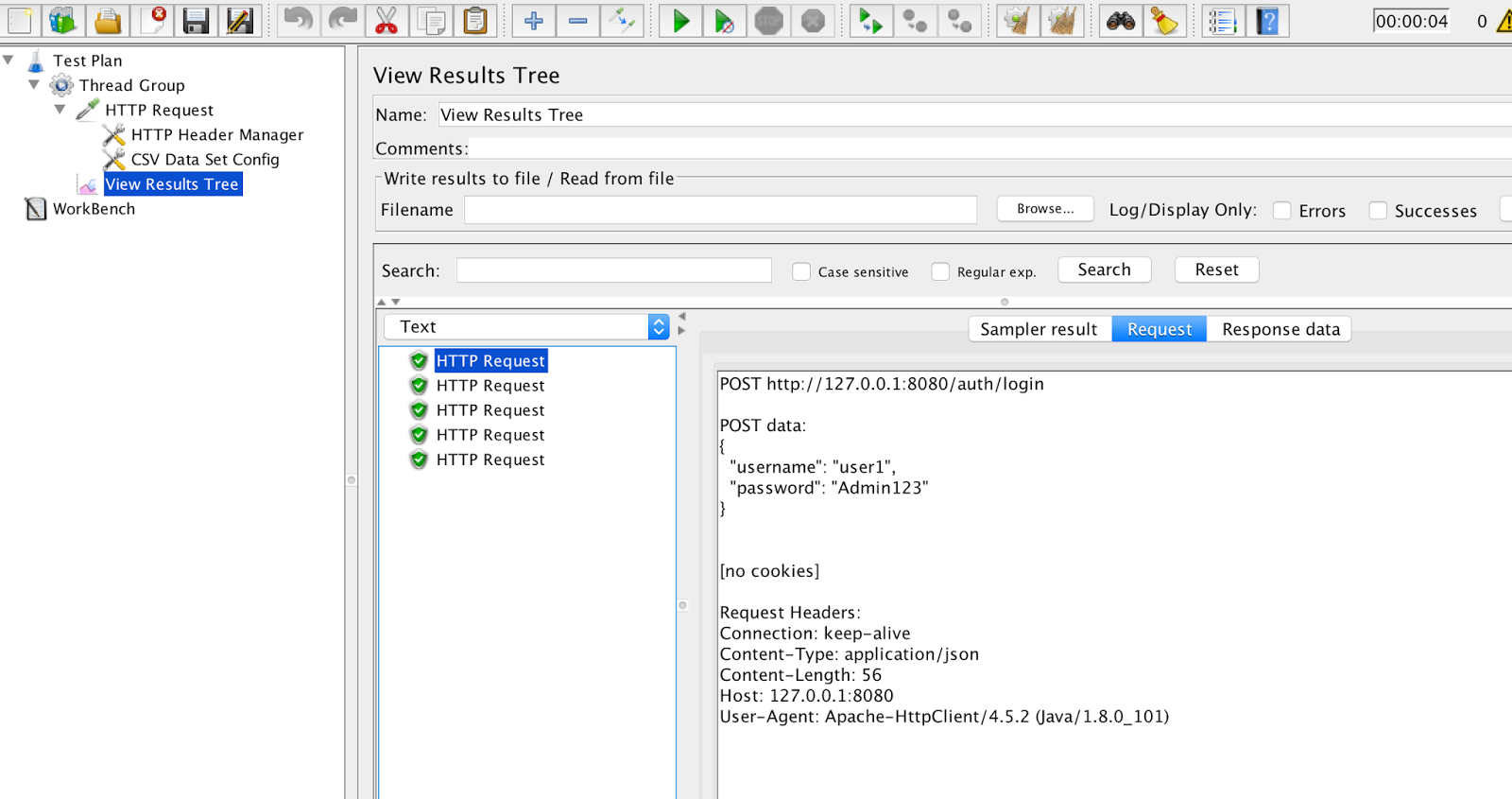Shut down the test with the X icon
Screen dimensions: 1512x799
814,20
